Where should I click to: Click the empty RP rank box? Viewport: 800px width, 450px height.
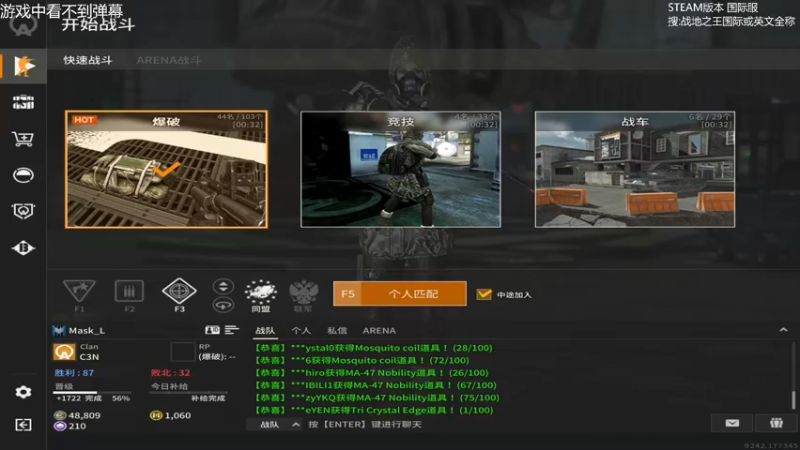(183, 352)
